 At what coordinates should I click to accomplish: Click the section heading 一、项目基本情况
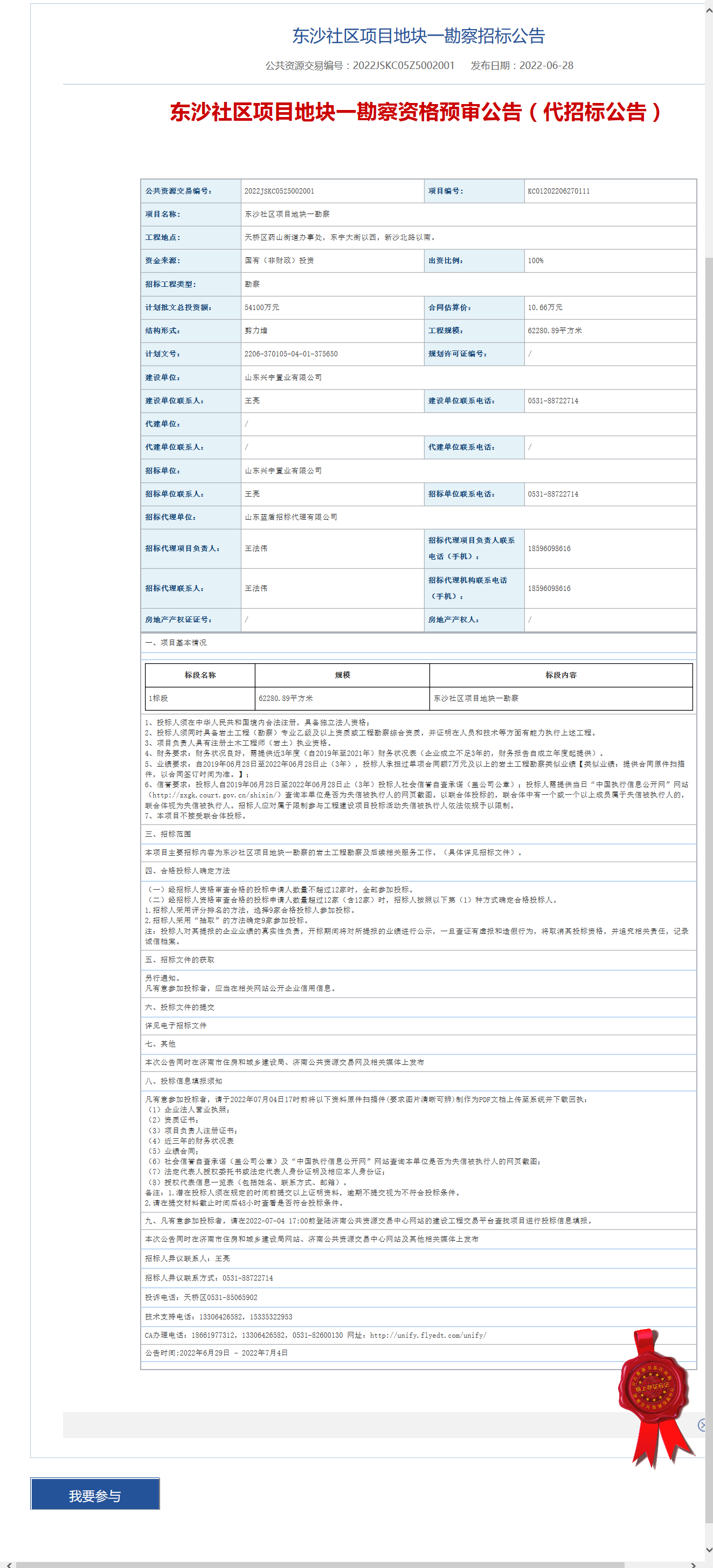(176, 643)
